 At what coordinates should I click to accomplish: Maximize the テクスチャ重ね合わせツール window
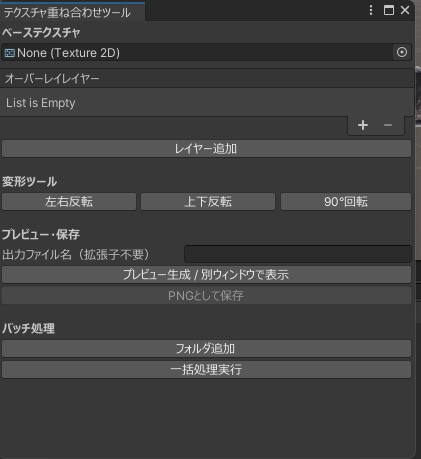click(389, 10)
